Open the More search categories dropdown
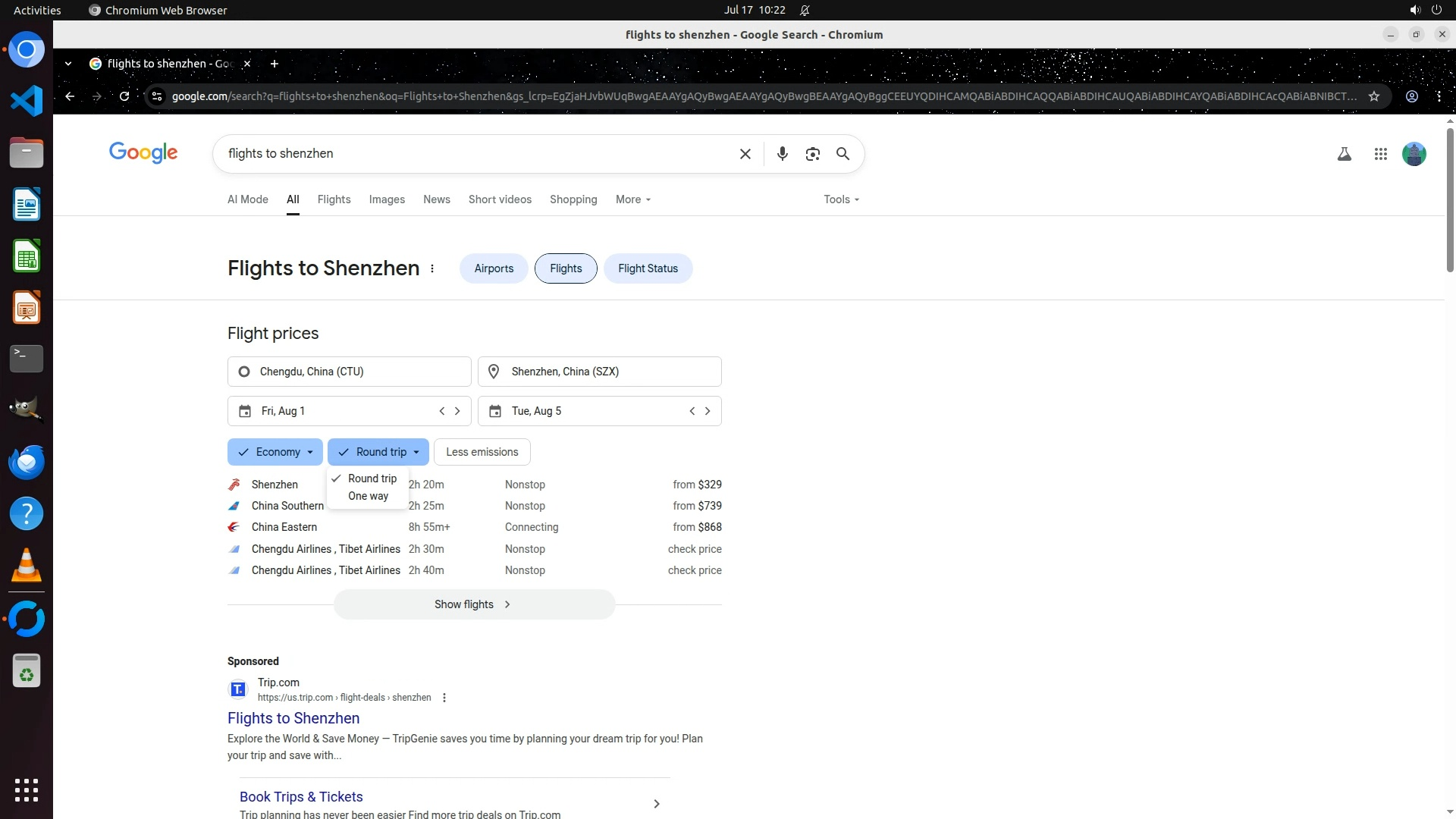 632,199
